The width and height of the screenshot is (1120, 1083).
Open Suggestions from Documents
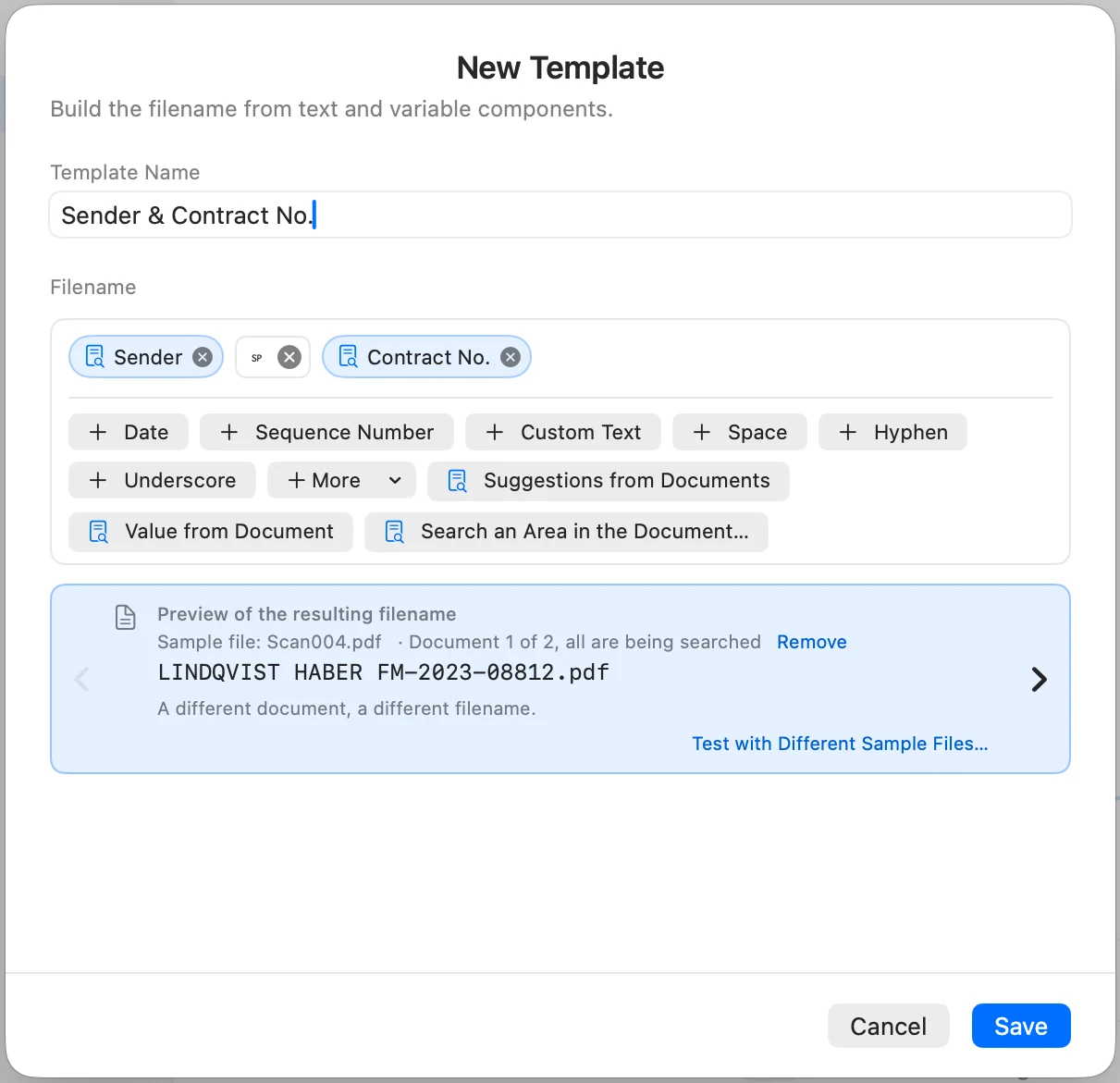[x=609, y=481]
